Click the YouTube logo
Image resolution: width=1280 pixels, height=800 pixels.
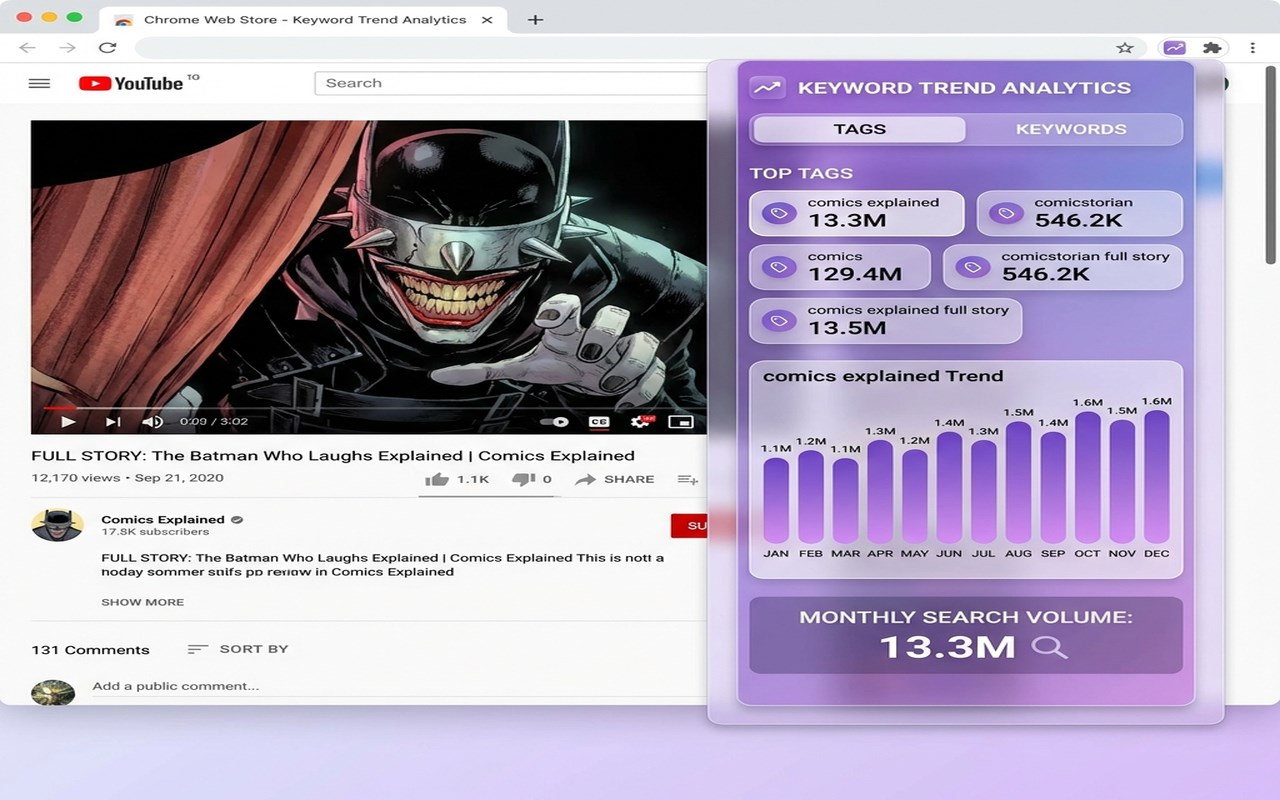131,83
